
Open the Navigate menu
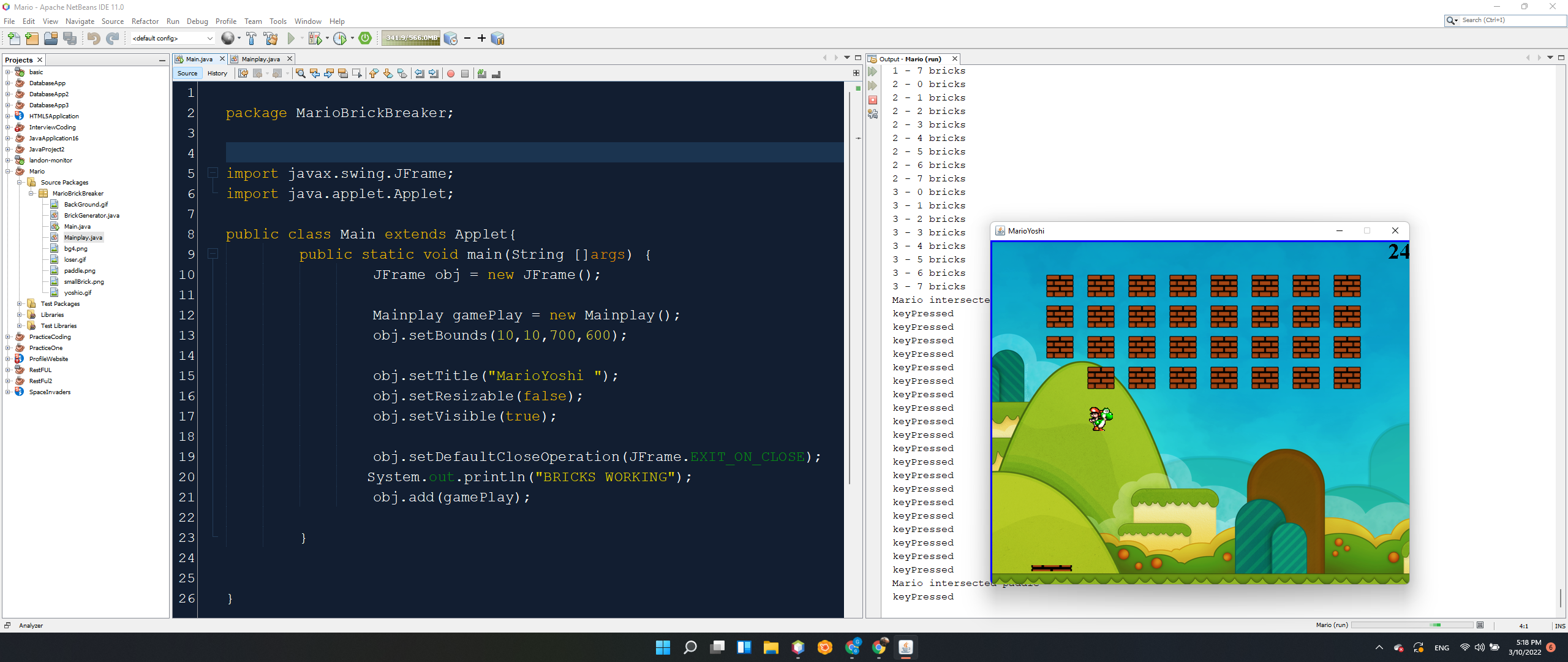80,21
